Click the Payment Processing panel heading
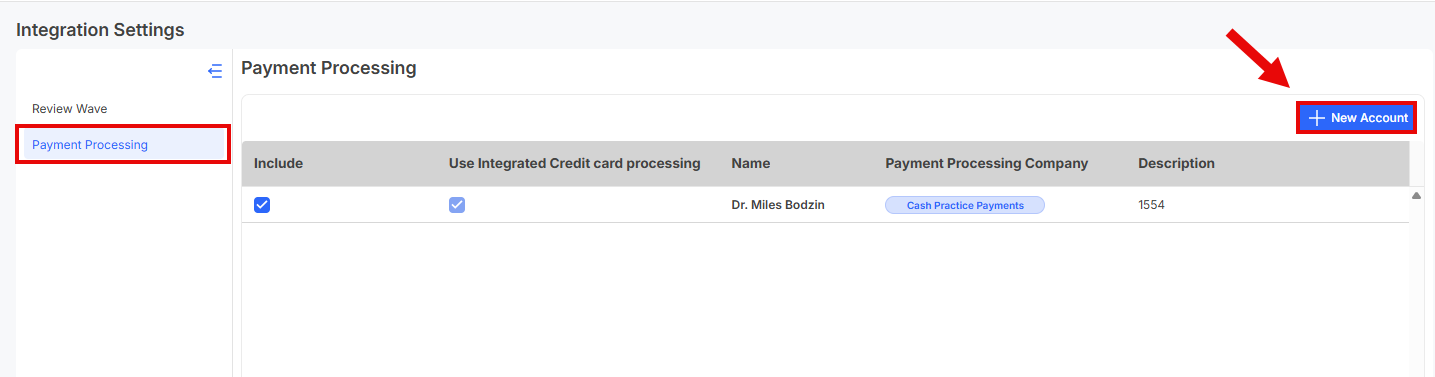 329,68
